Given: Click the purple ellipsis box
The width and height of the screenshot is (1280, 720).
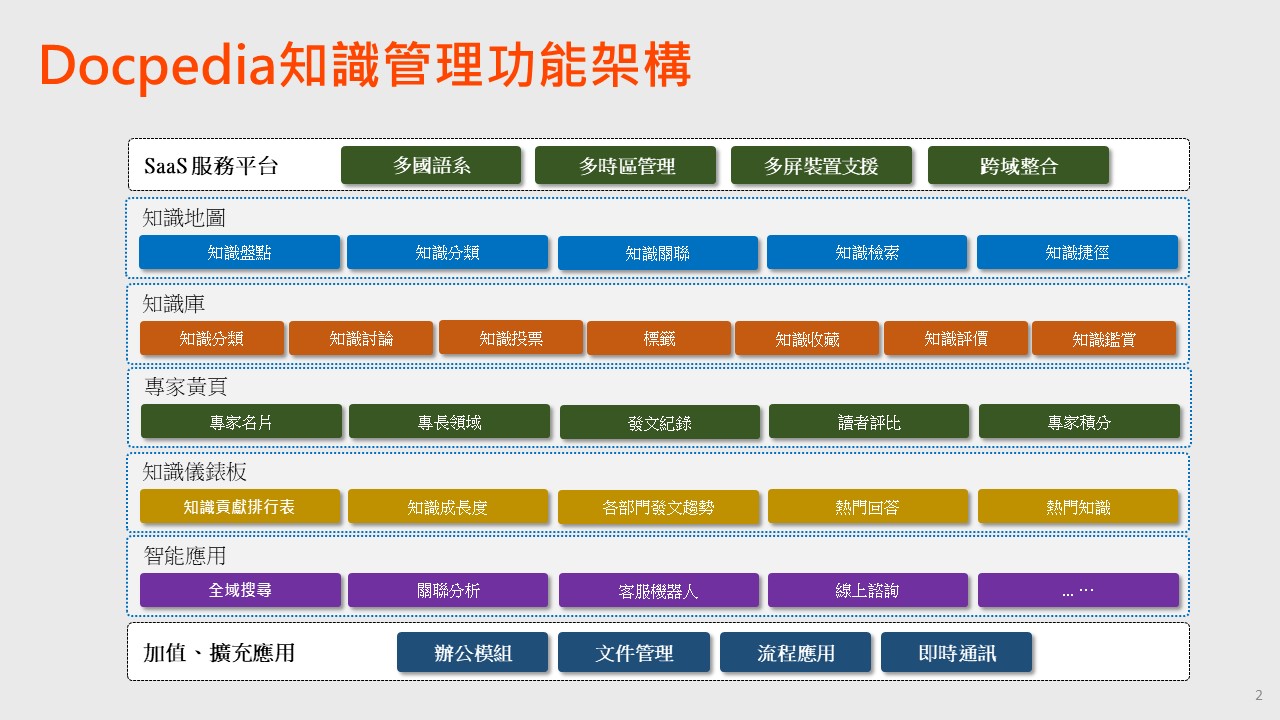Looking at the screenshot, I should [1078, 590].
